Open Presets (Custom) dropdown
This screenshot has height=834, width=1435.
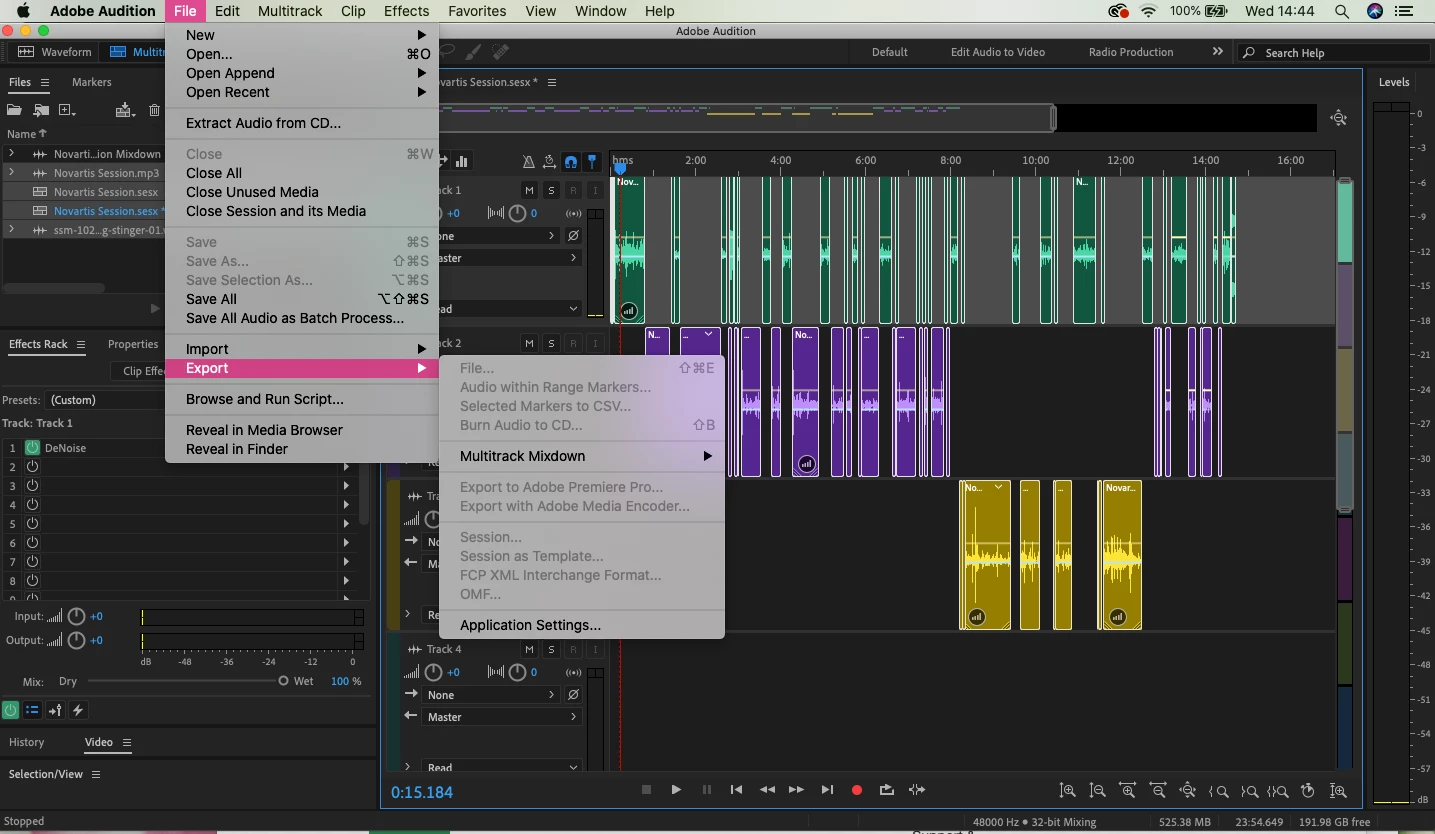105,400
